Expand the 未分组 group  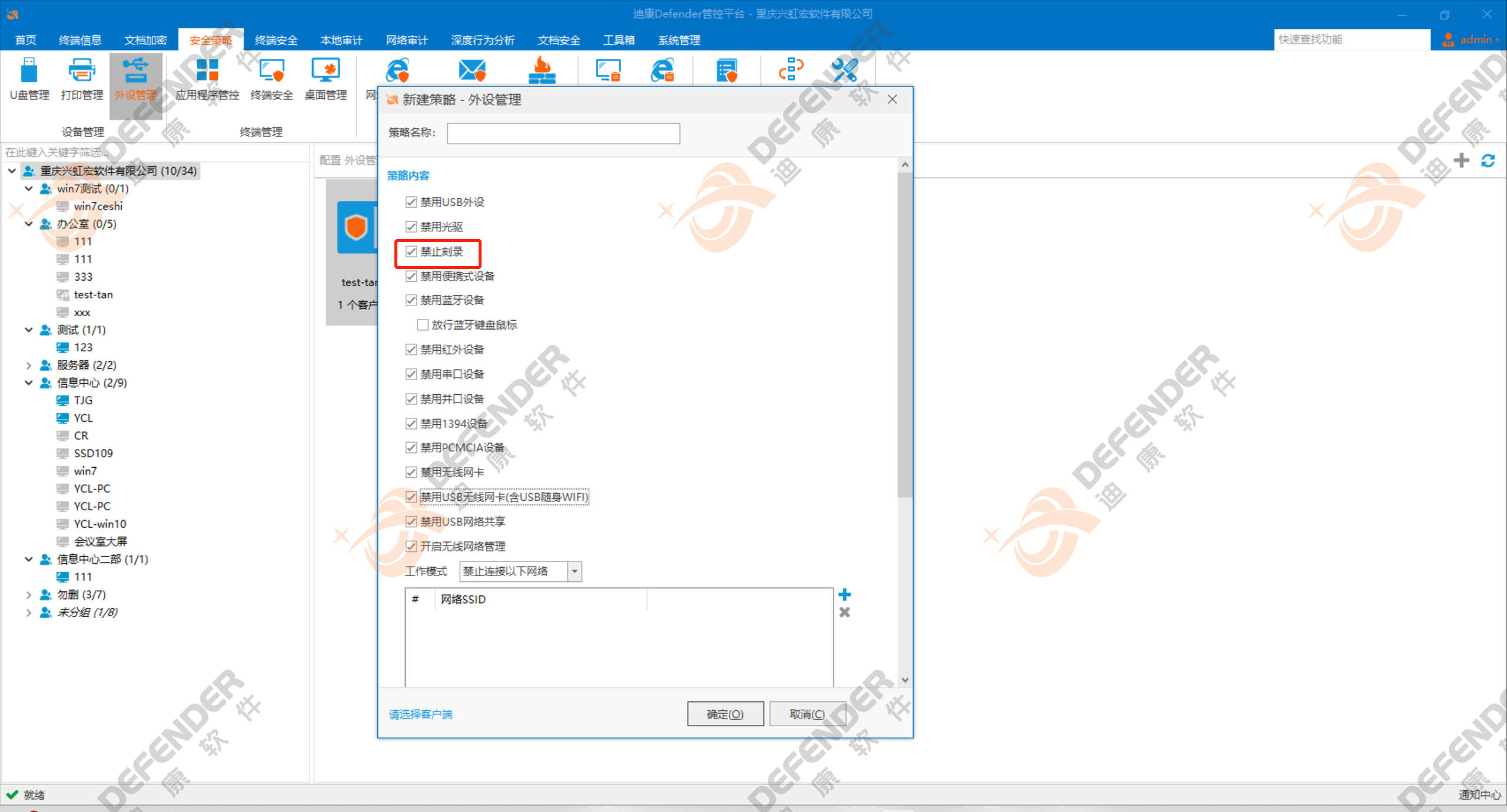[x=28, y=612]
